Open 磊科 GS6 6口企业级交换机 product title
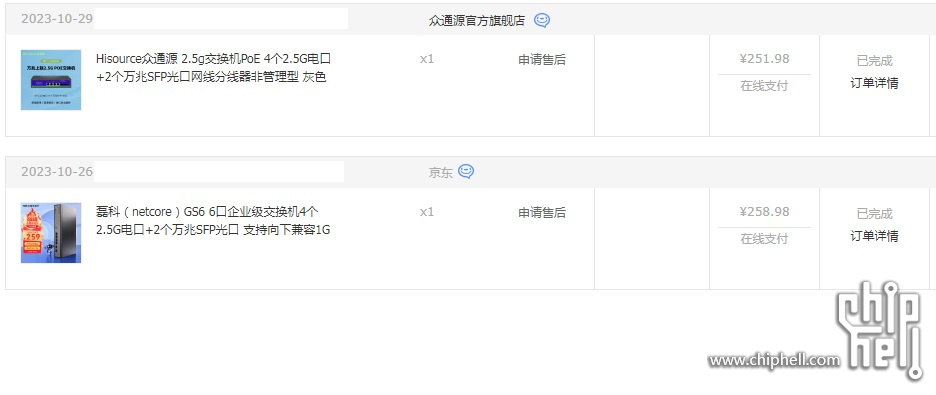Screen dimensions: 936x395 tap(213, 221)
